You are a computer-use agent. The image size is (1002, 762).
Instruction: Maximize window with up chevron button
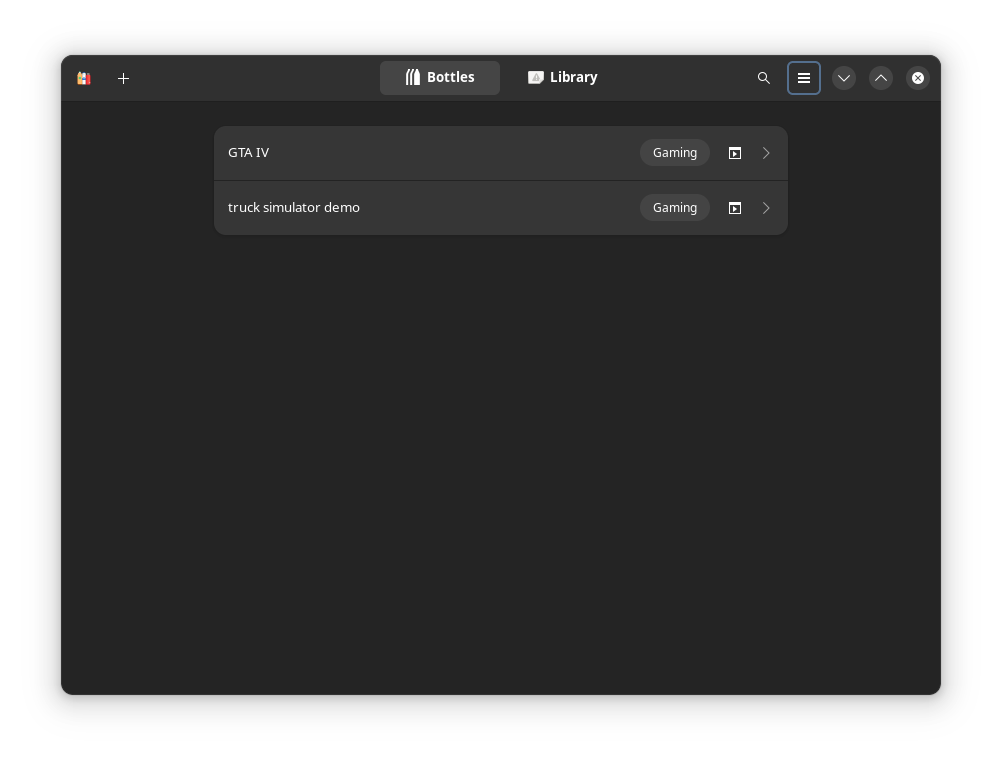point(881,78)
